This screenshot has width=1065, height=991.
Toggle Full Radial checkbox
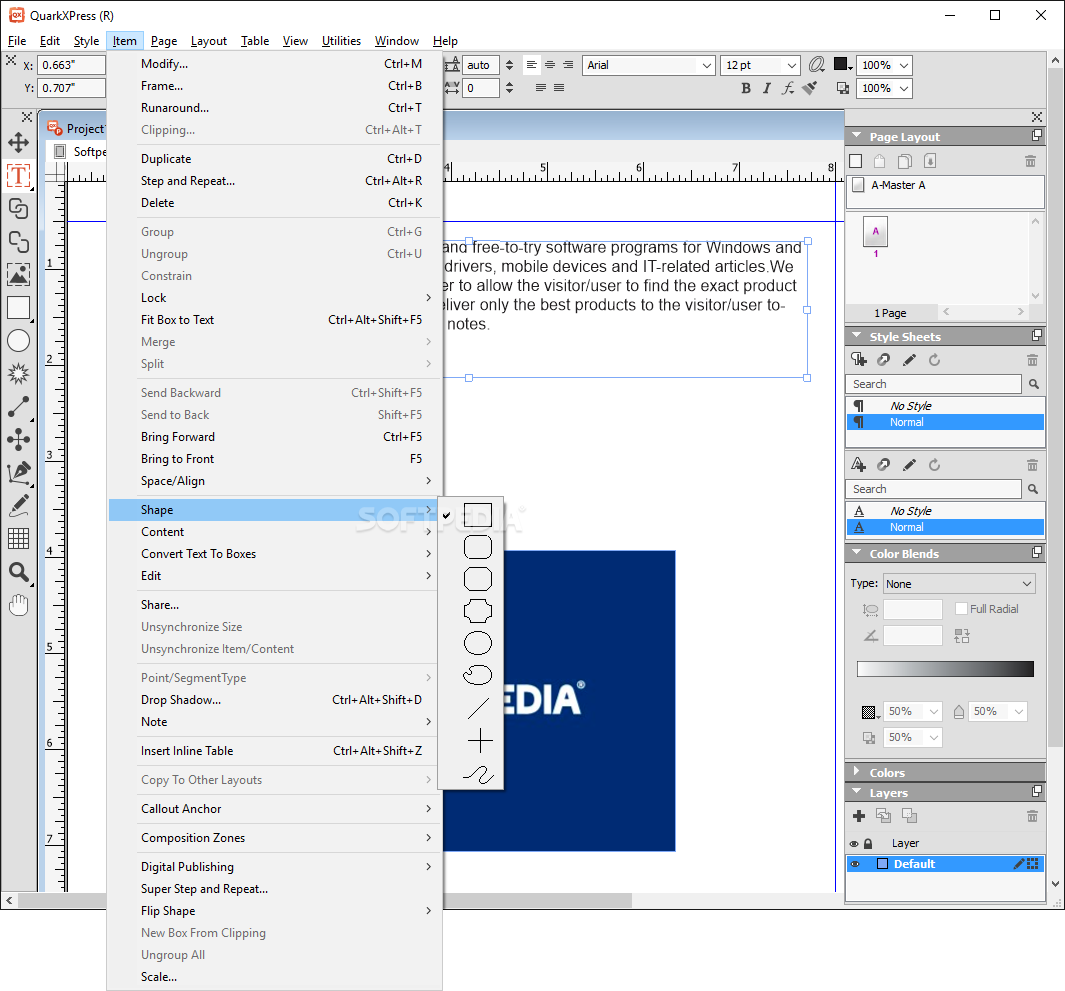pos(961,609)
